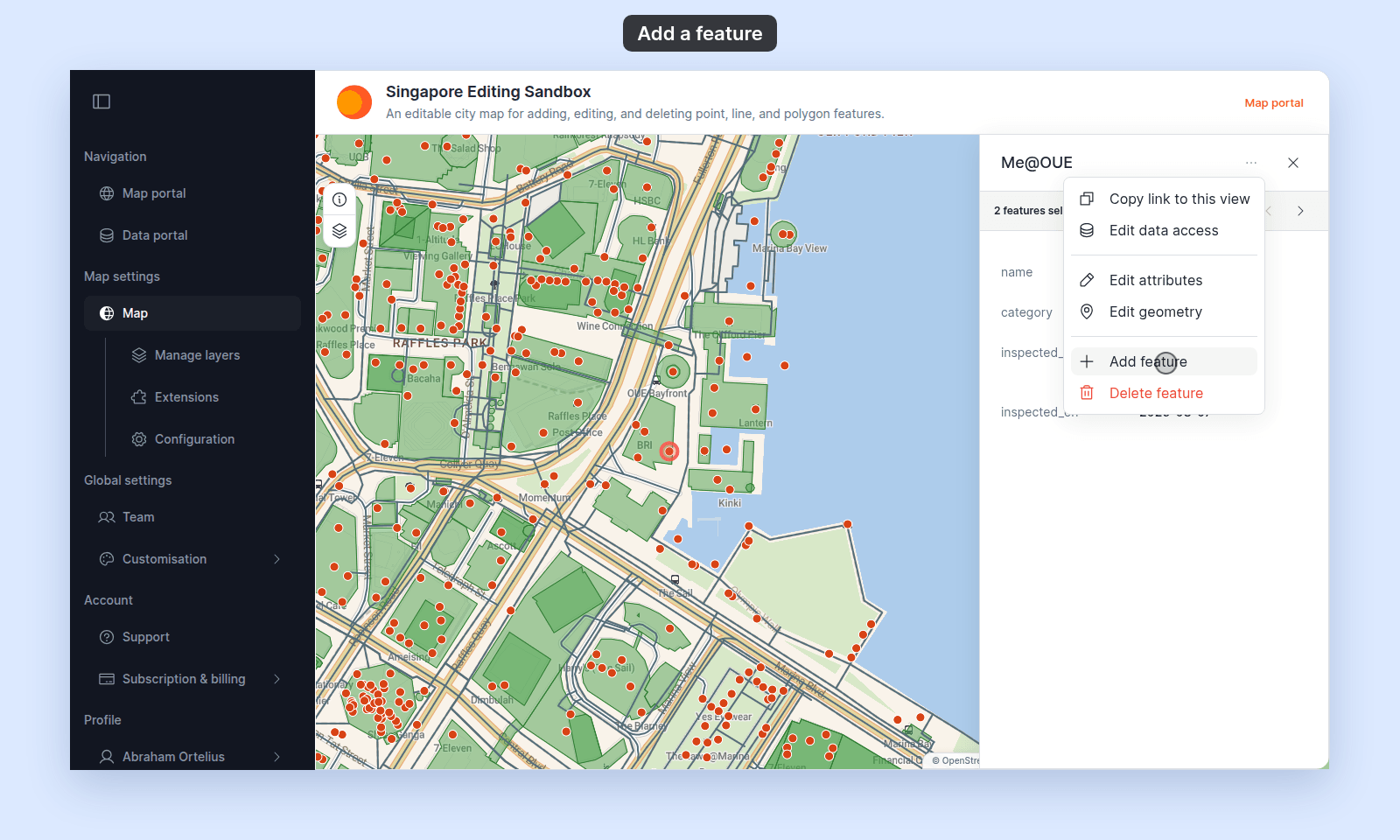
Task: Click the puzzle icon beside Extensions
Action: [x=139, y=397]
